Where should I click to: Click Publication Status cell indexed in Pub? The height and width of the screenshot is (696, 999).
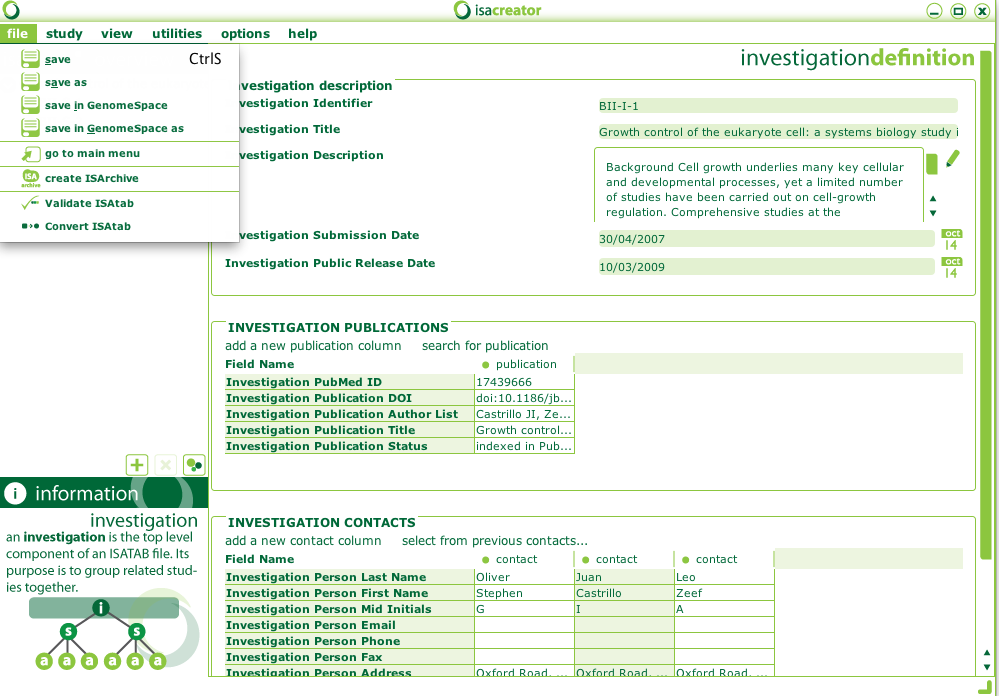(x=524, y=446)
